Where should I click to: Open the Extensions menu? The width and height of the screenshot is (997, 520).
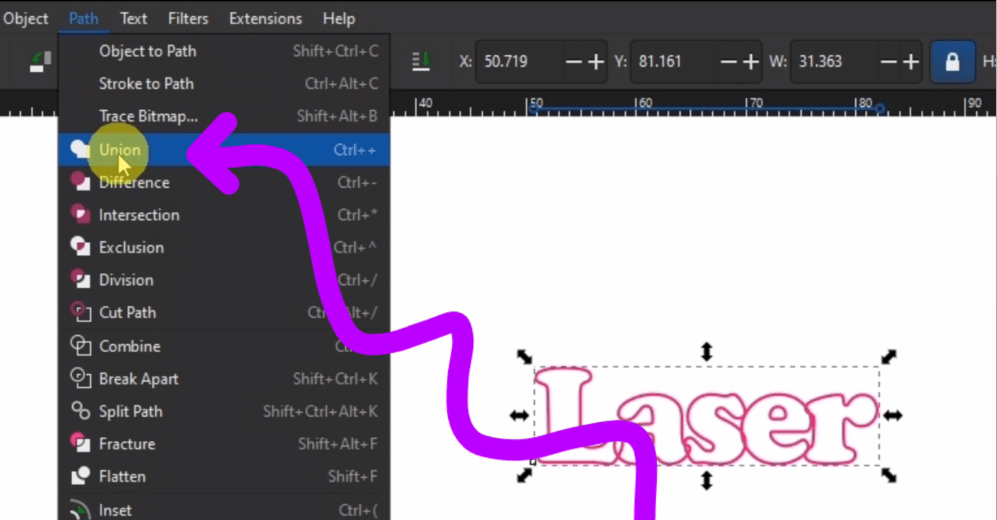[265, 19]
